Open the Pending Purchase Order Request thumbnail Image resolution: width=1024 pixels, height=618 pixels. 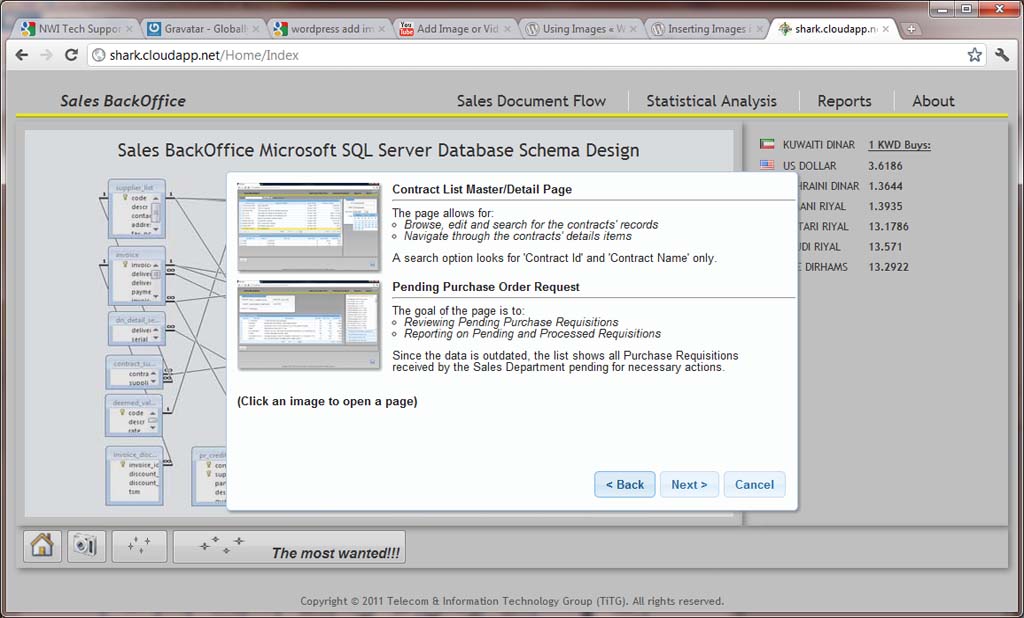click(x=308, y=325)
